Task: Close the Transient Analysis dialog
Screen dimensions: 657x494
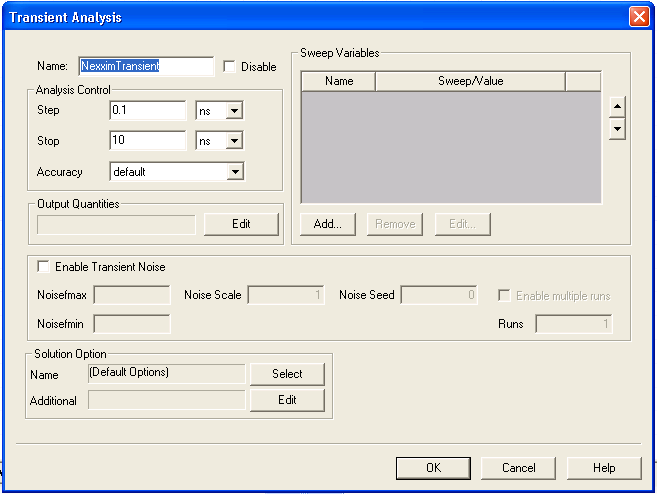Action: [x=638, y=17]
